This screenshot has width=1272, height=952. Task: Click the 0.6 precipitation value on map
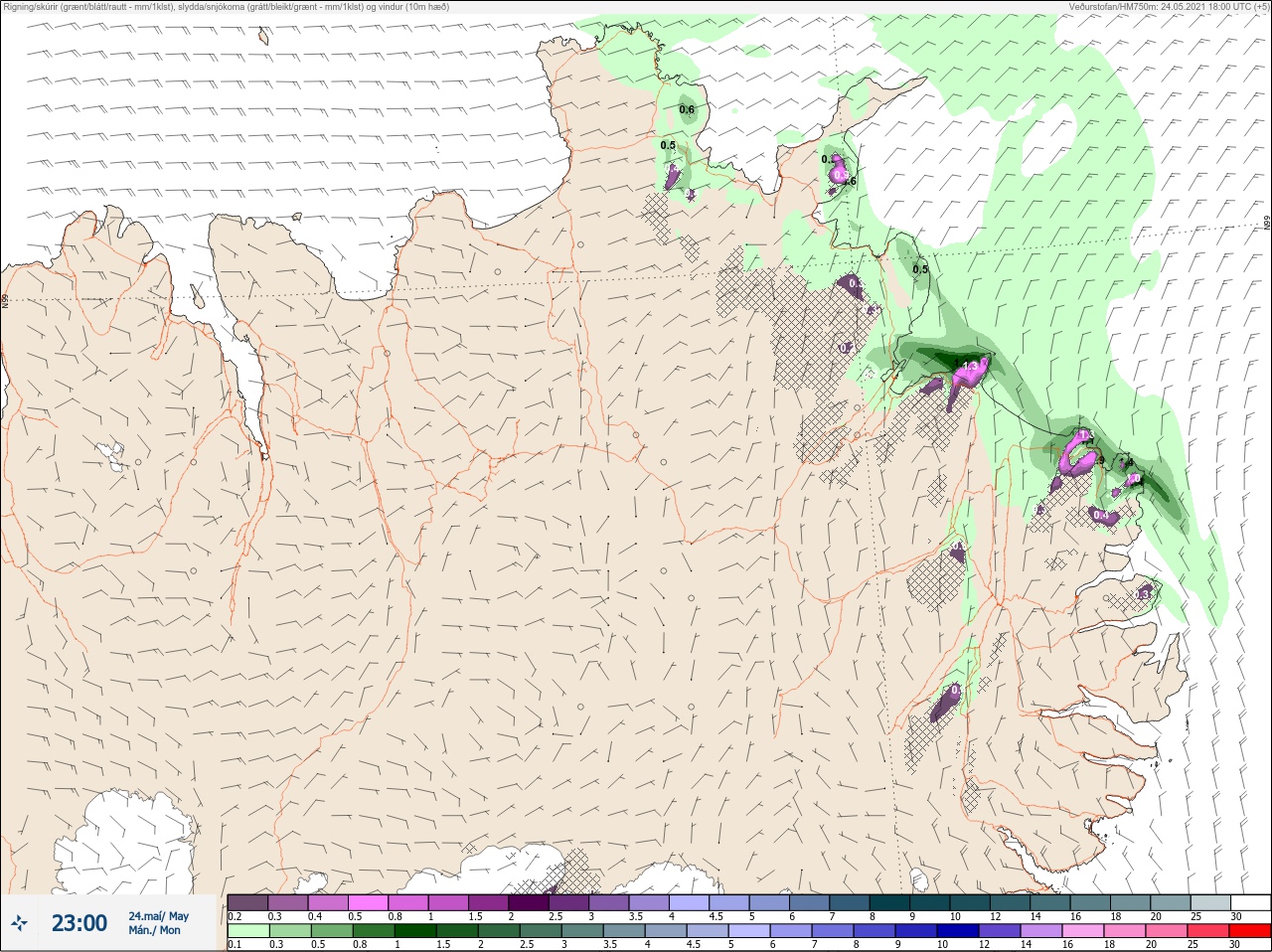687,109
